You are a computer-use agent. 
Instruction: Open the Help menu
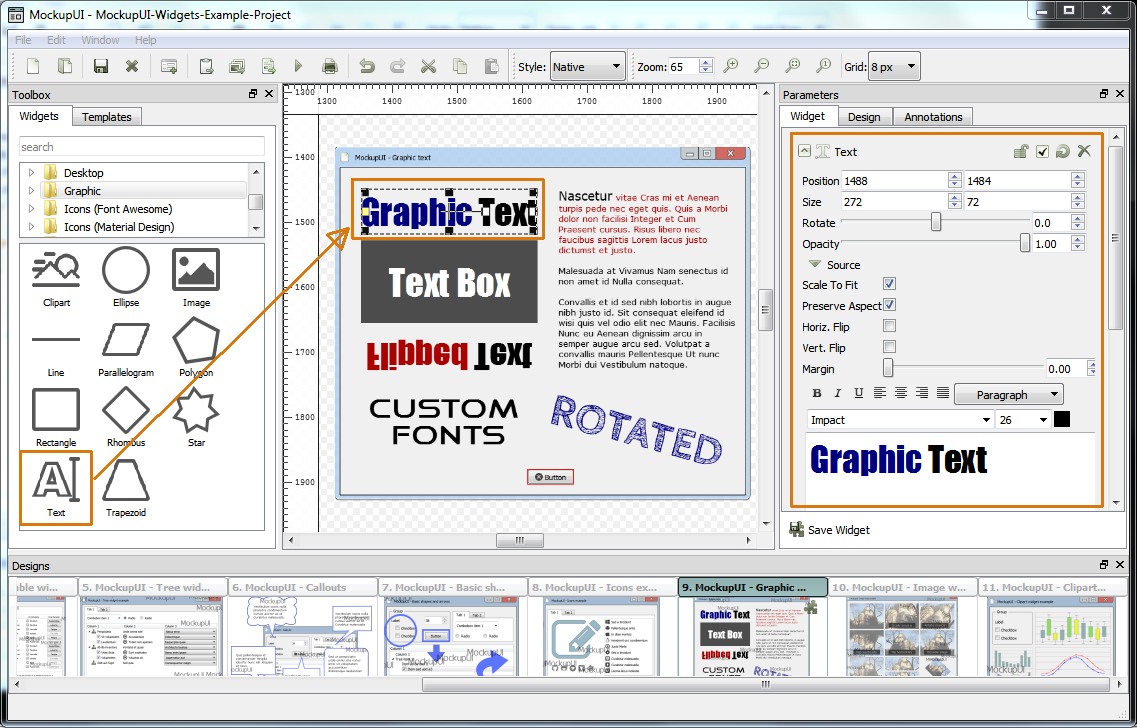click(x=145, y=40)
